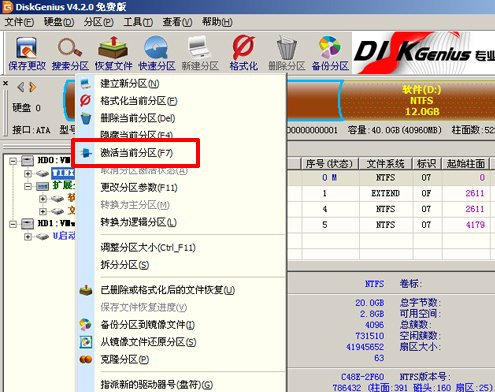The image size is (495, 392).
Task: Open the 文件(F) menu
Action: pos(19,22)
